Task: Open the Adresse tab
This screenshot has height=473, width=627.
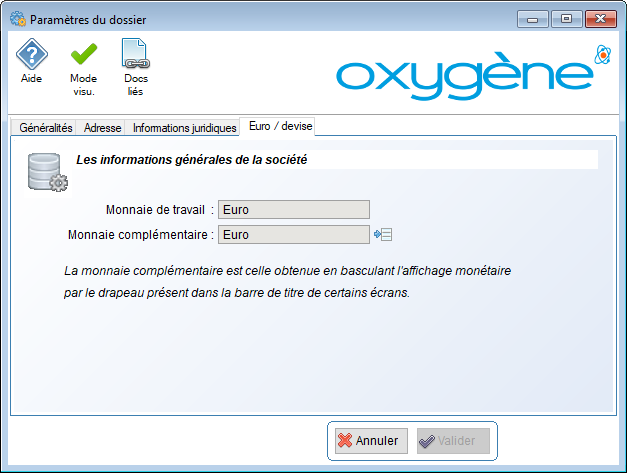Action: point(102,128)
